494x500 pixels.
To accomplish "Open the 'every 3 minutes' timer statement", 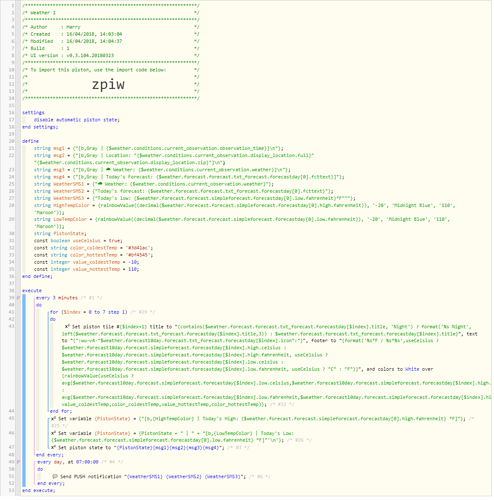I will [x=57, y=299].
